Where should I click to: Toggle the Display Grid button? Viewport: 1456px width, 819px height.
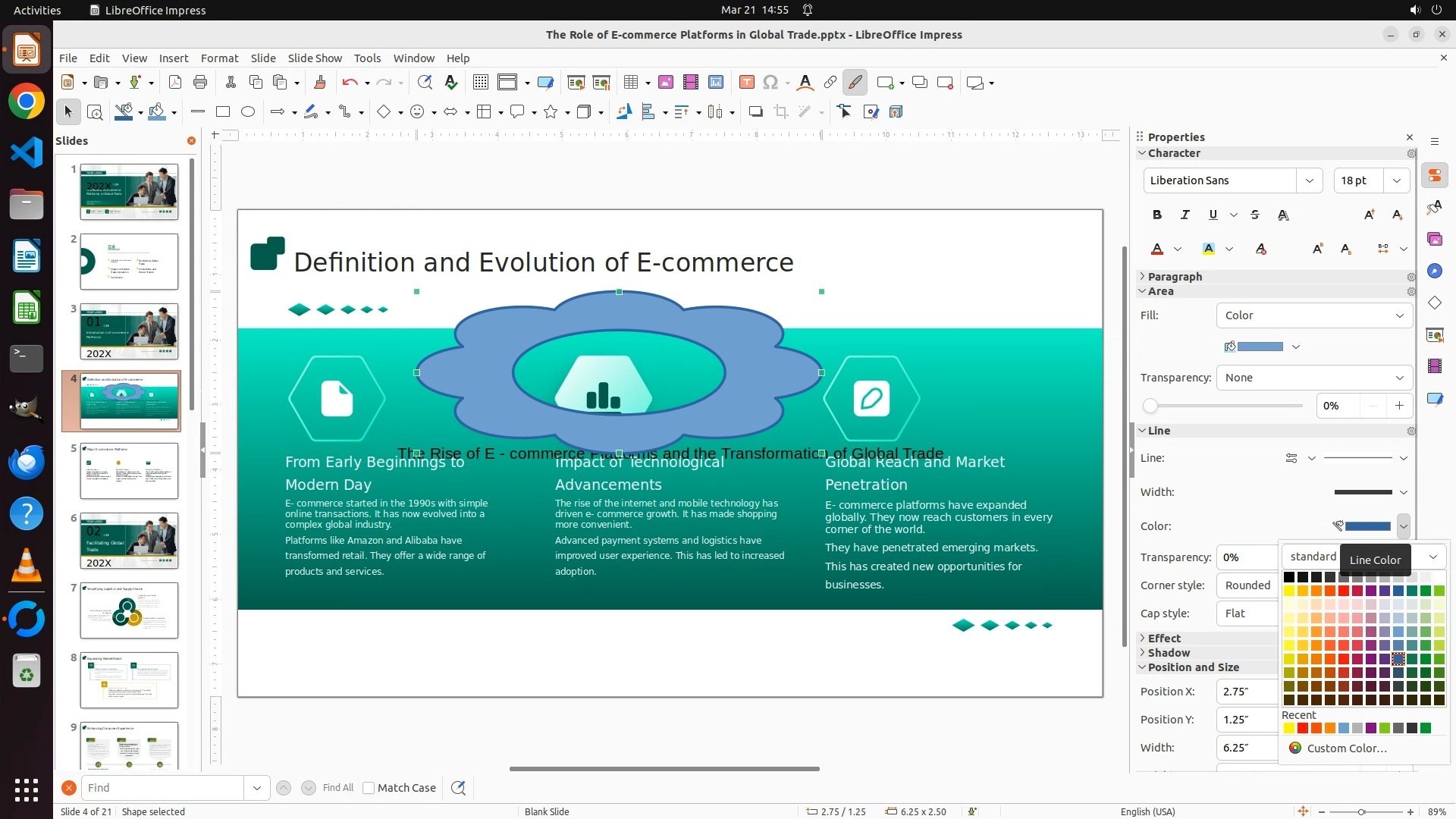(481, 83)
